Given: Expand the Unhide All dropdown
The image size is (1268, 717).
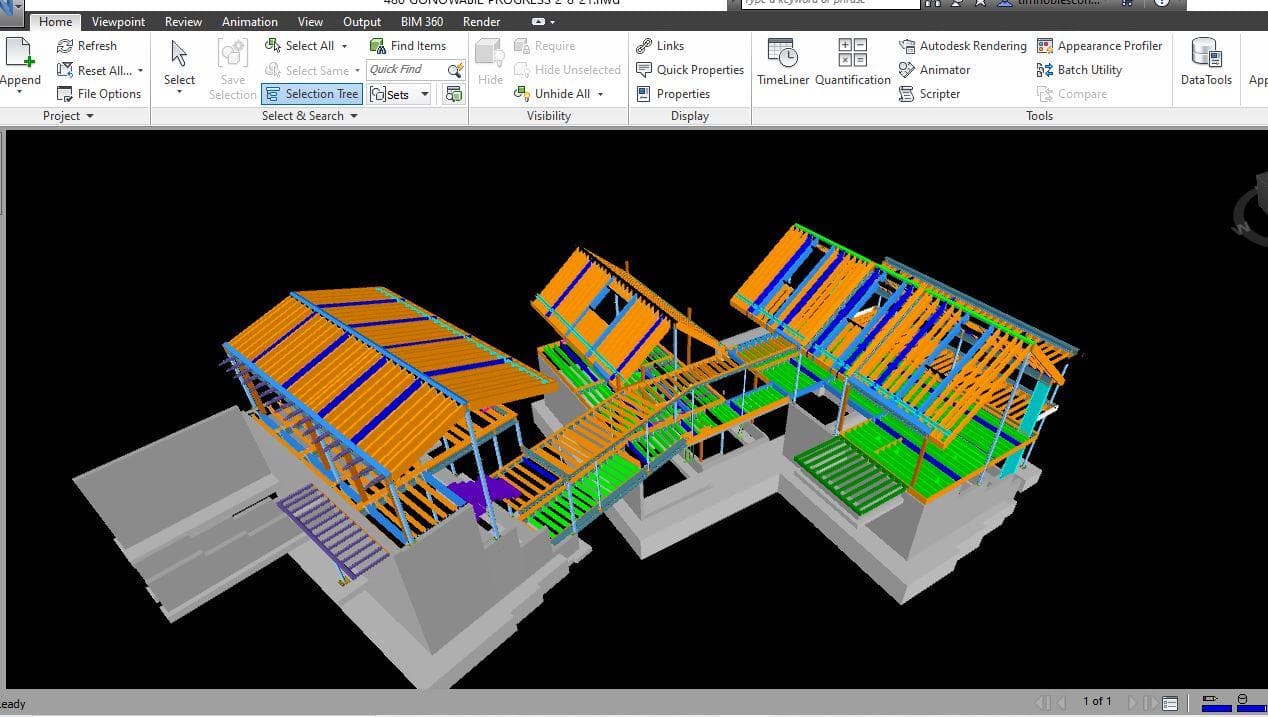Looking at the screenshot, I should (x=598, y=93).
